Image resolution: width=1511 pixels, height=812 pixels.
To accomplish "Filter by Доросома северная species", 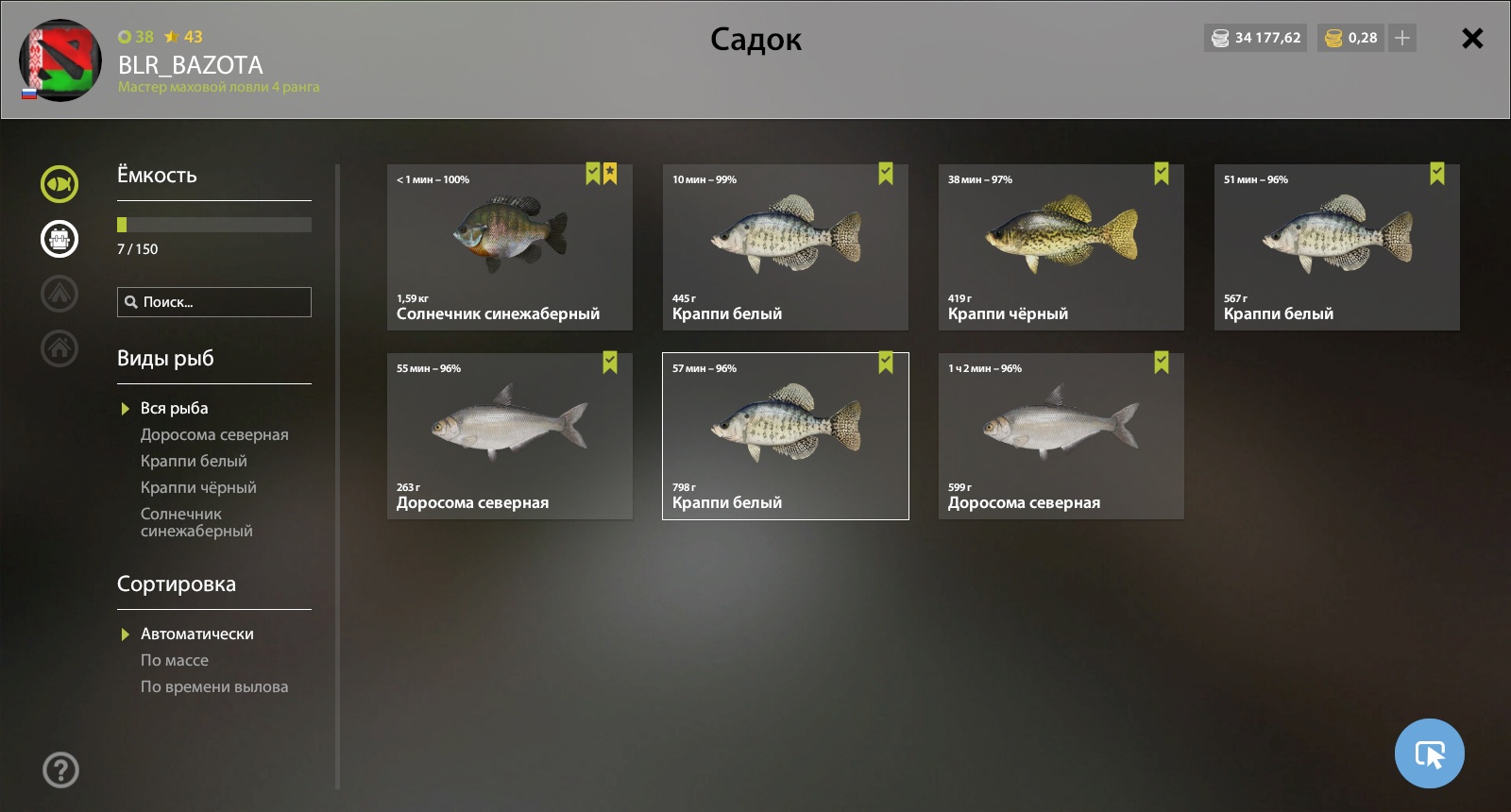I will tap(214, 434).
